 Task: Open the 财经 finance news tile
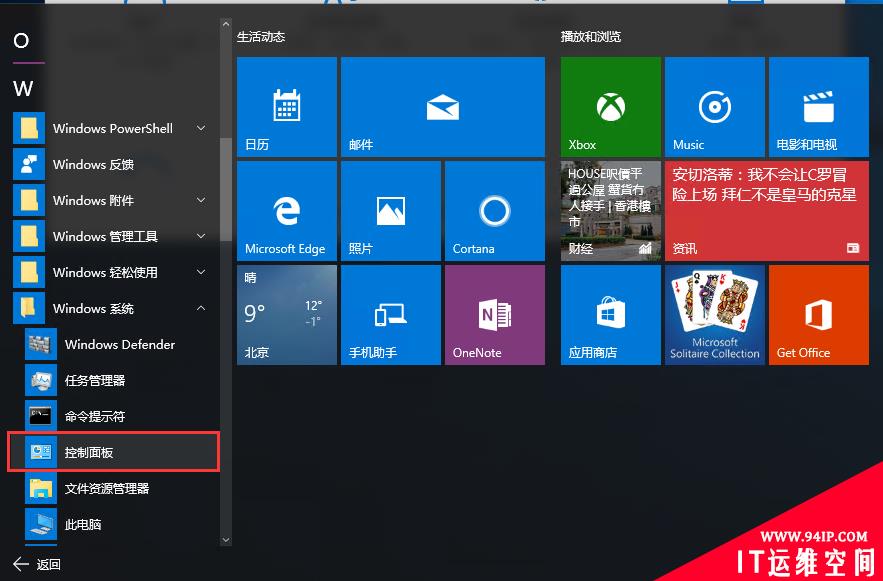coord(610,211)
